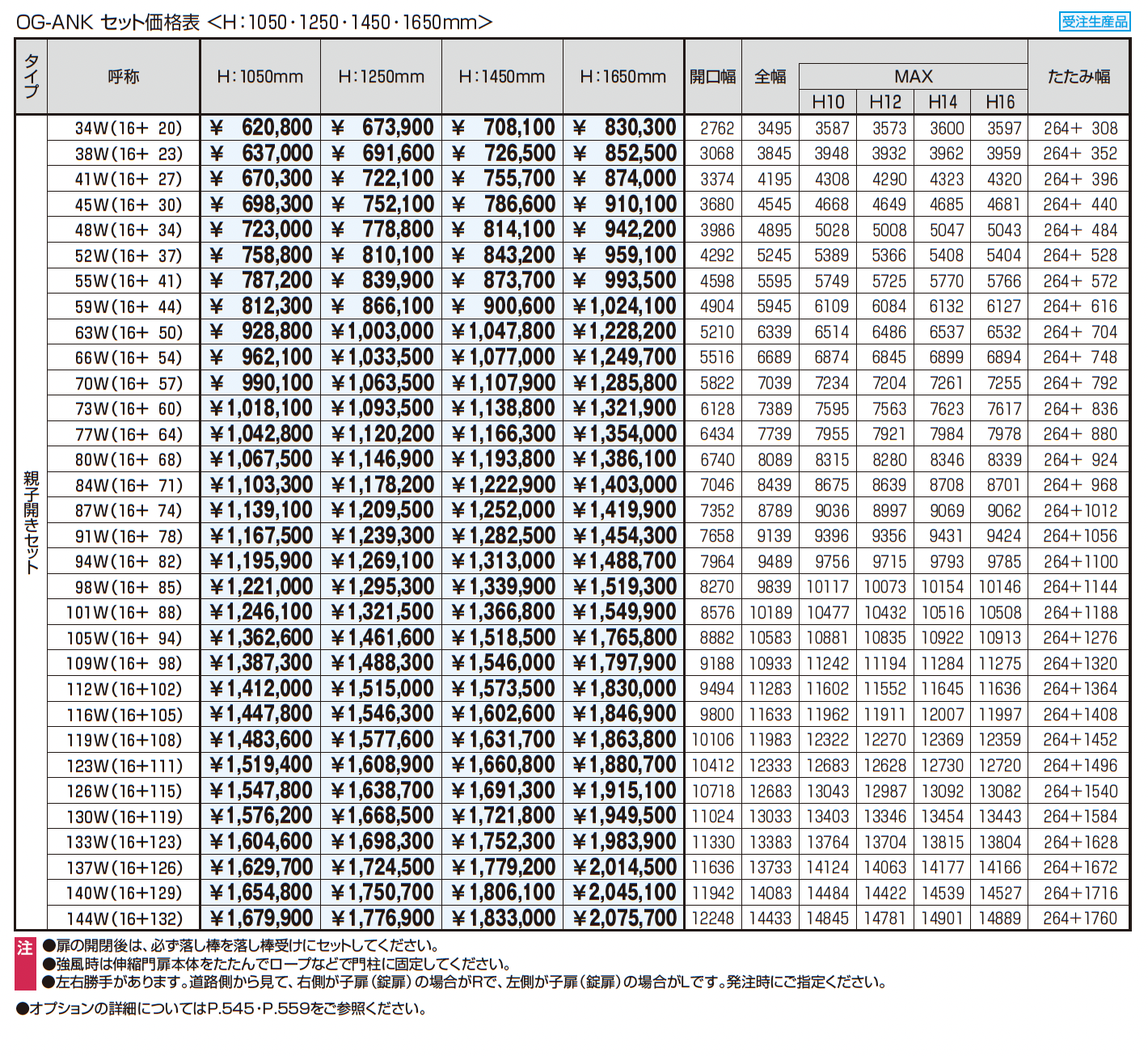Select price ¥1,321,900

tap(624, 408)
